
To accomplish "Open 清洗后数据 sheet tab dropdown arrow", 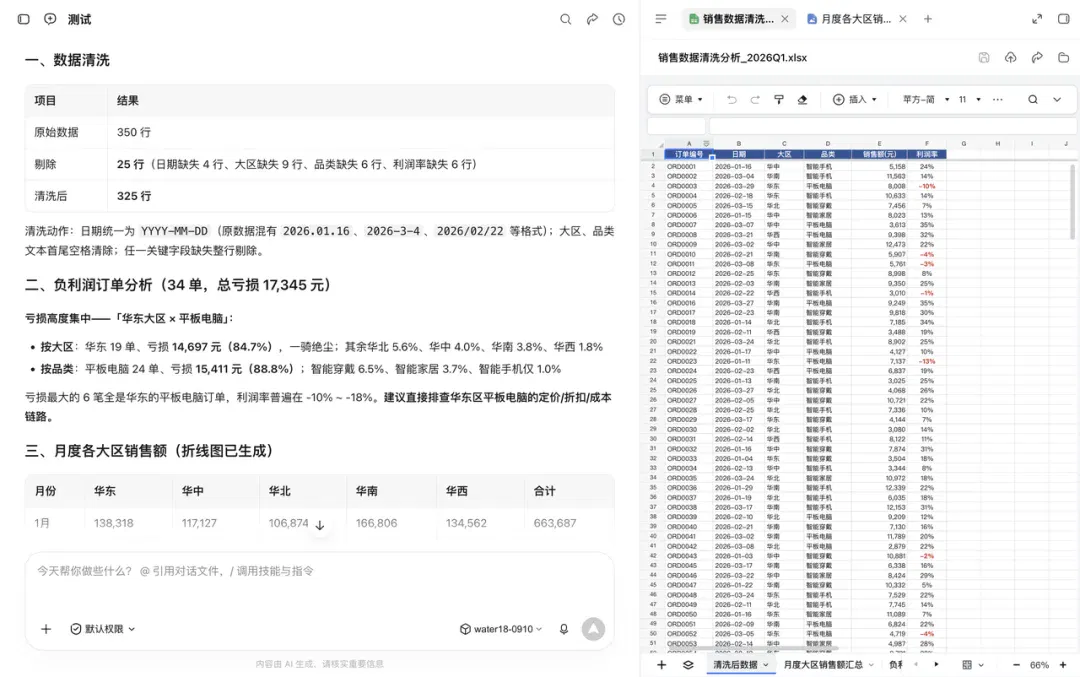I will (x=765, y=665).
